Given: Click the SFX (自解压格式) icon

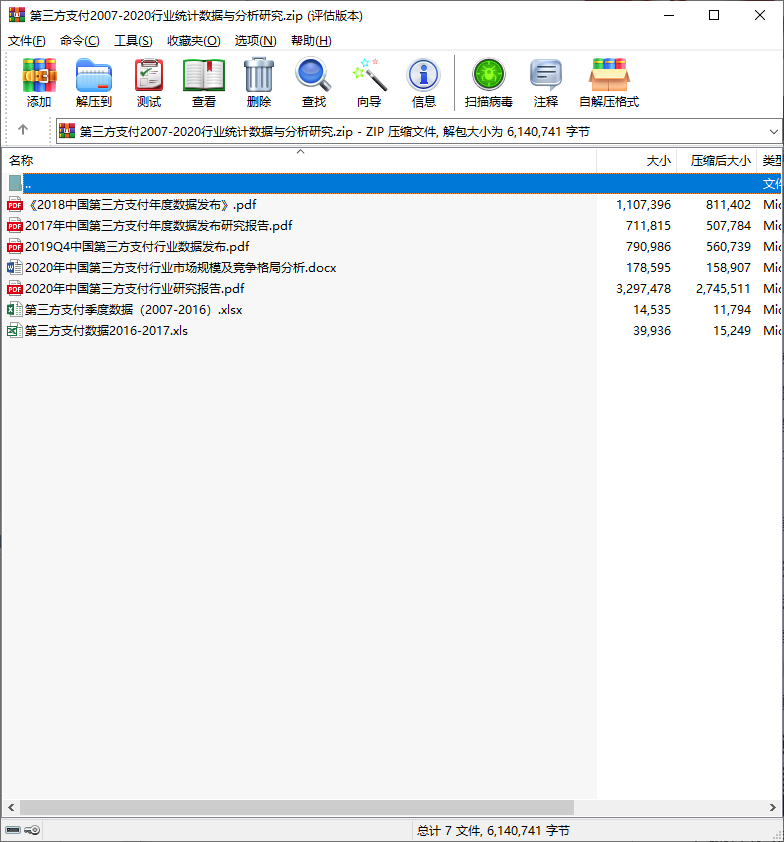Looking at the screenshot, I should click(x=609, y=83).
